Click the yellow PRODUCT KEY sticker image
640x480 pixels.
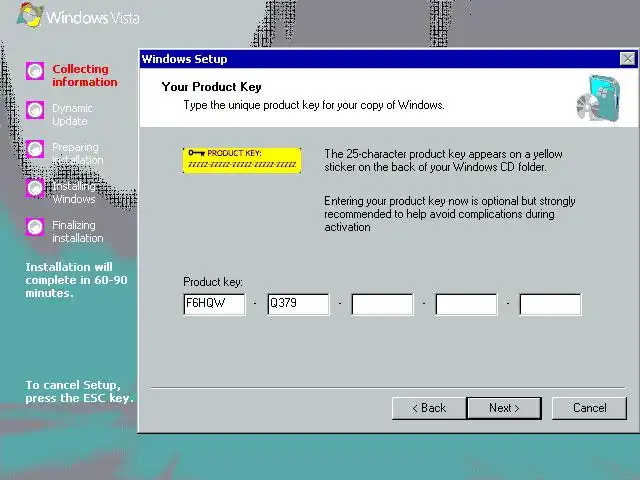(x=242, y=160)
